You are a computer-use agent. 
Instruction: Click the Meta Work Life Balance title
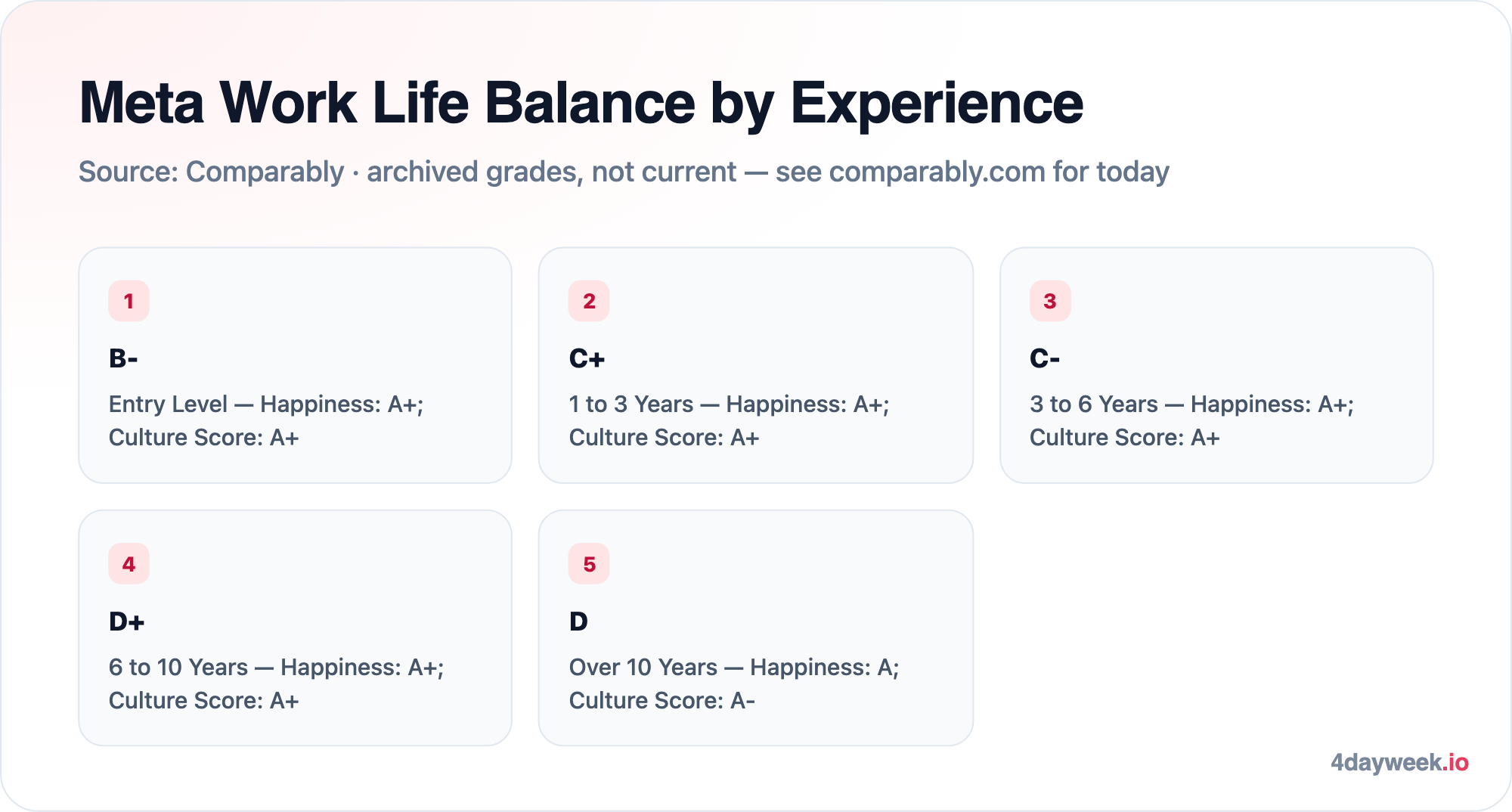(581, 103)
